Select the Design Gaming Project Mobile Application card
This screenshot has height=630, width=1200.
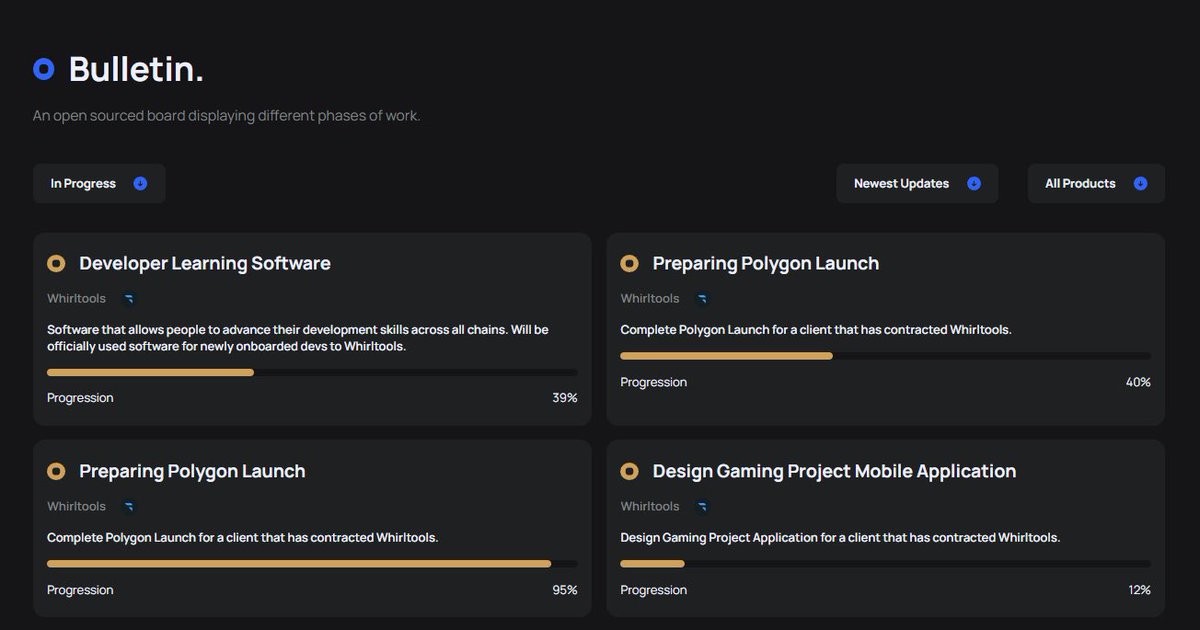[885, 530]
